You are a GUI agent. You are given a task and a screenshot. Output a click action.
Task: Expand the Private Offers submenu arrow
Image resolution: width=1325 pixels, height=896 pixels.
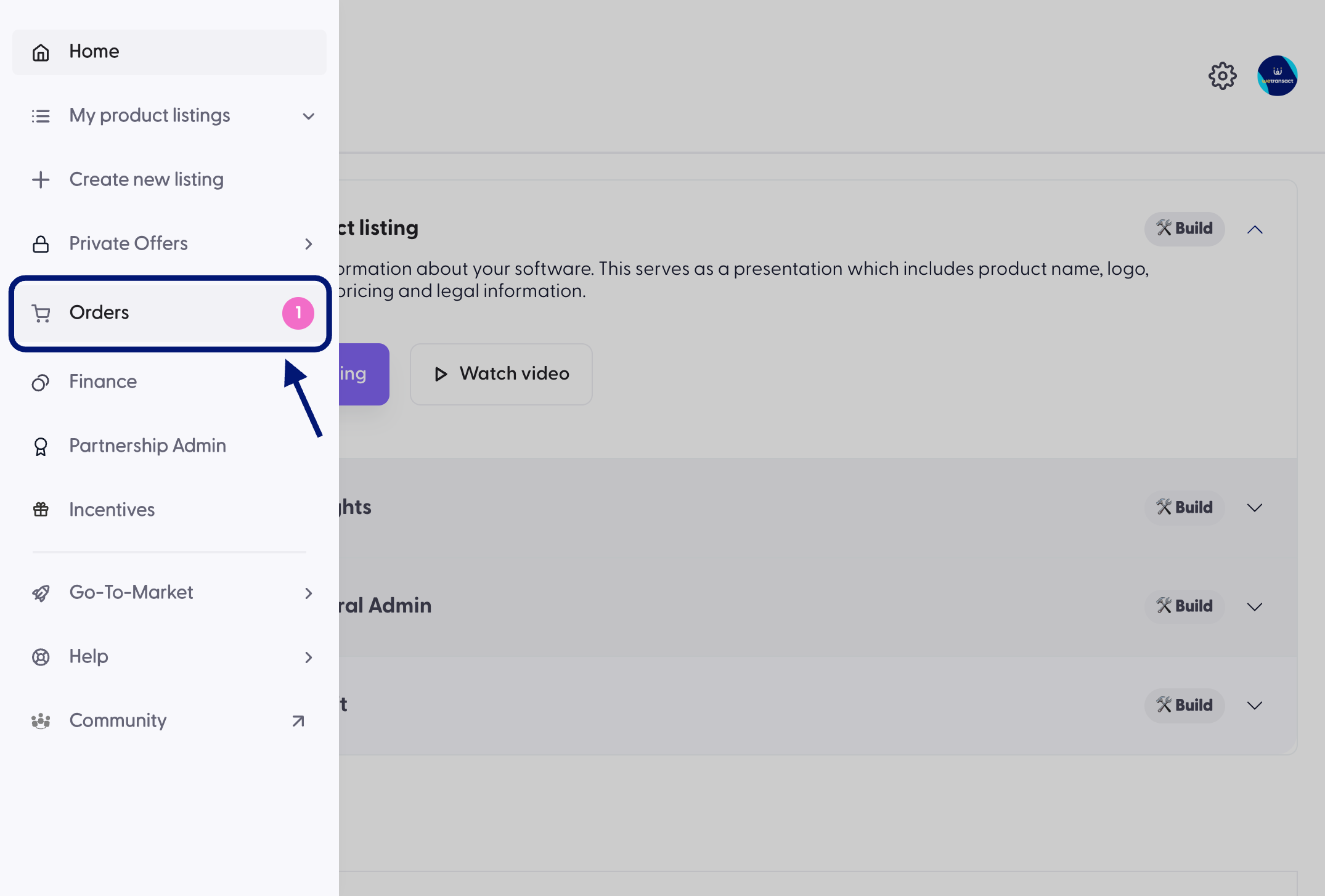coord(309,244)
